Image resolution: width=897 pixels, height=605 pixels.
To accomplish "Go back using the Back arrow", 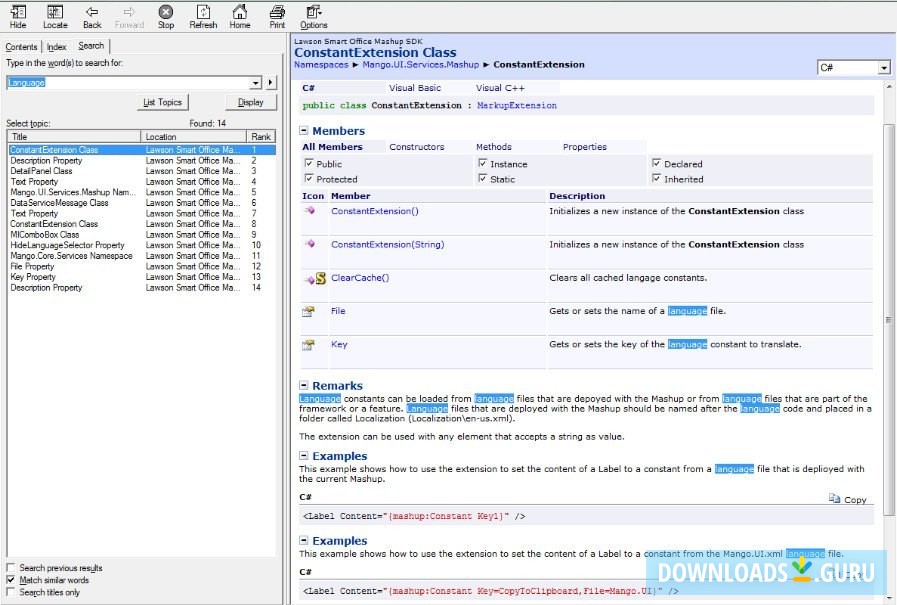I will coord(92,16).
